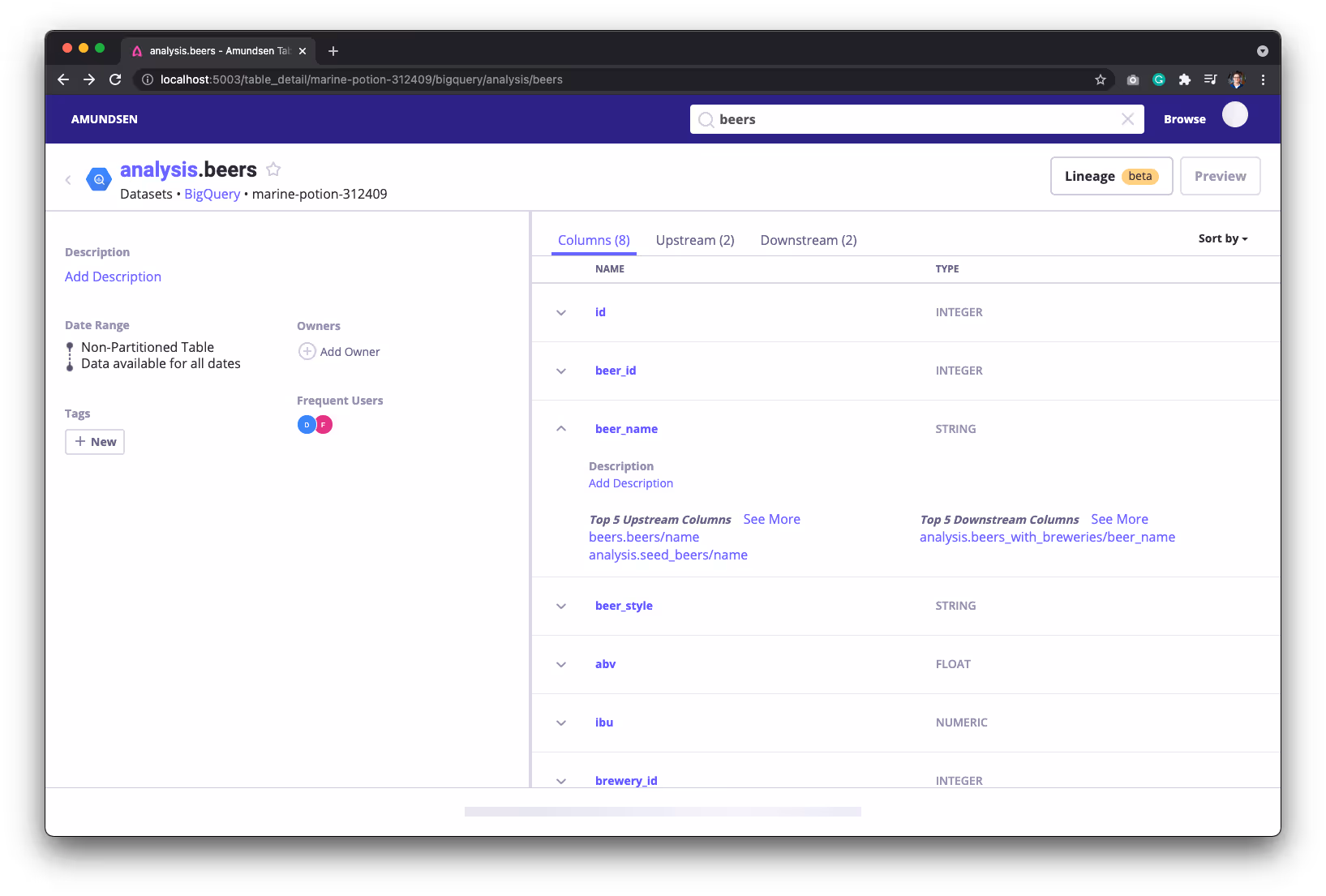Click the browser forward arrow

(89, 79)
